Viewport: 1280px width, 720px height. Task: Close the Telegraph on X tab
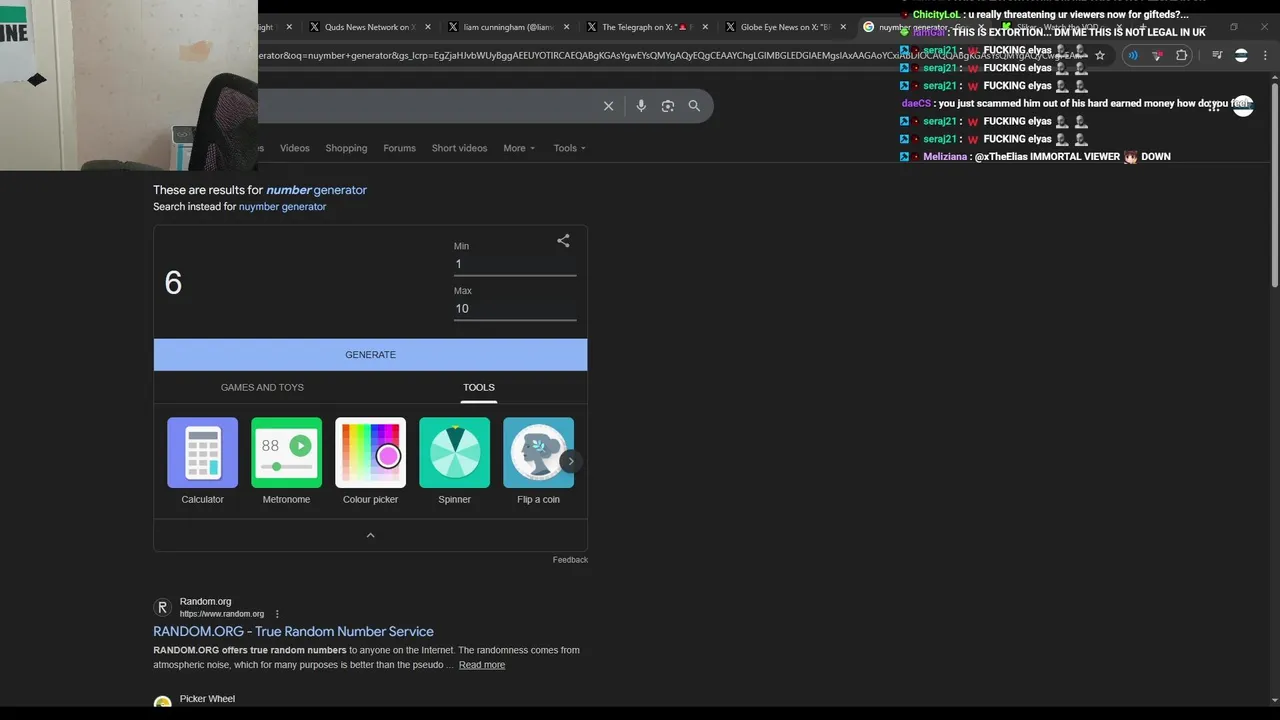705,27
